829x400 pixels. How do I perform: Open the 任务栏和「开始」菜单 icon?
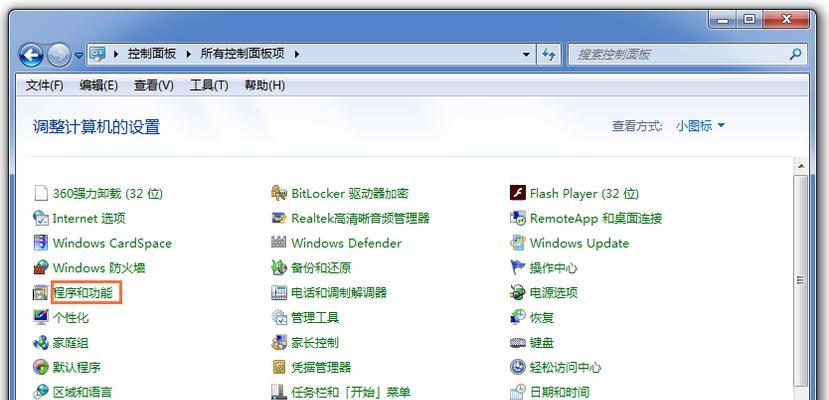coord(279,392)
